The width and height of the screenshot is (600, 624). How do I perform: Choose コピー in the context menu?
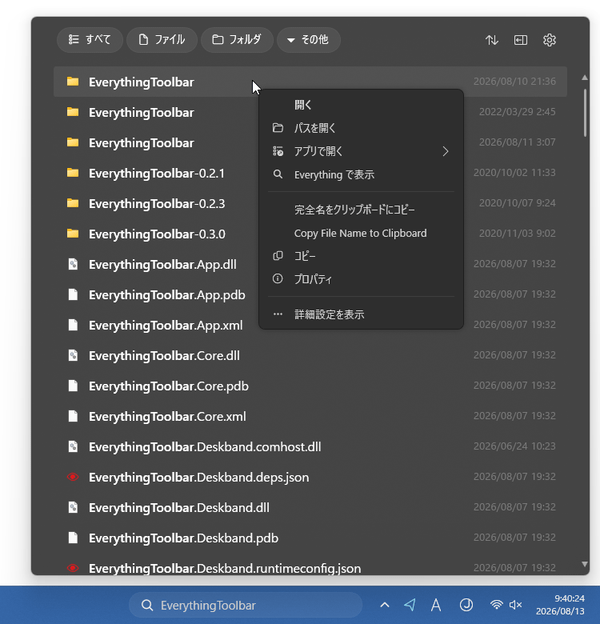click(x=361, y=256)
